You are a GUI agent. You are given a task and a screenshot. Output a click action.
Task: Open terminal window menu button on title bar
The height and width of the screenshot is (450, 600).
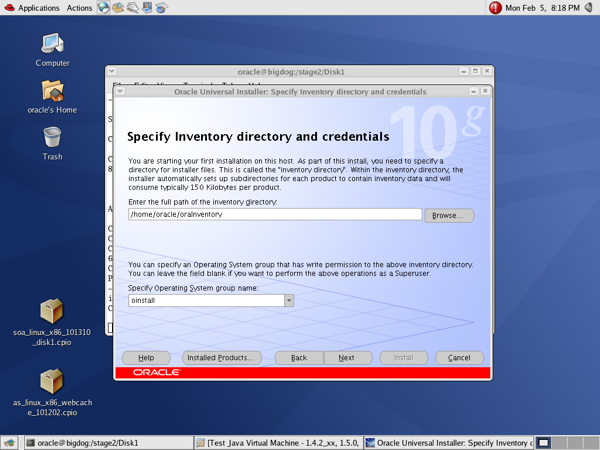tap(112, 71)
